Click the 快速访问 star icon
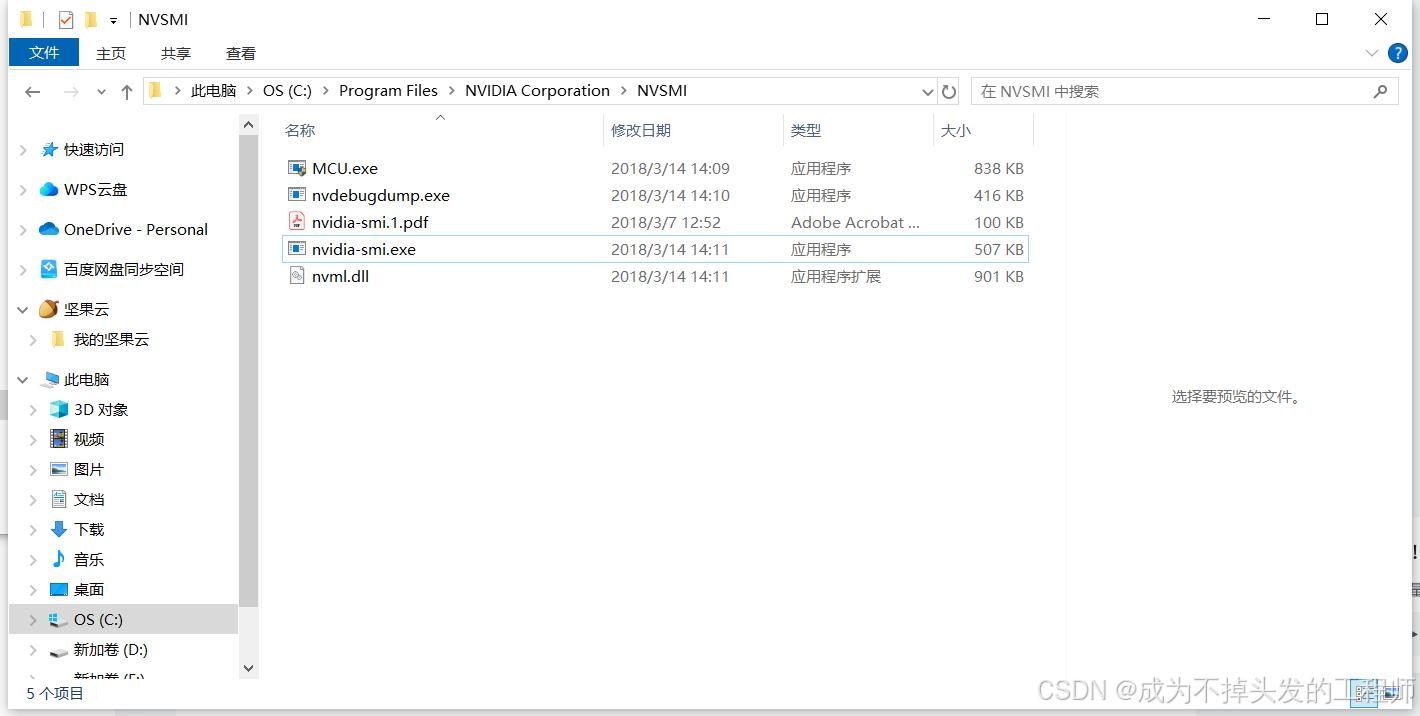 click(49, 149)
